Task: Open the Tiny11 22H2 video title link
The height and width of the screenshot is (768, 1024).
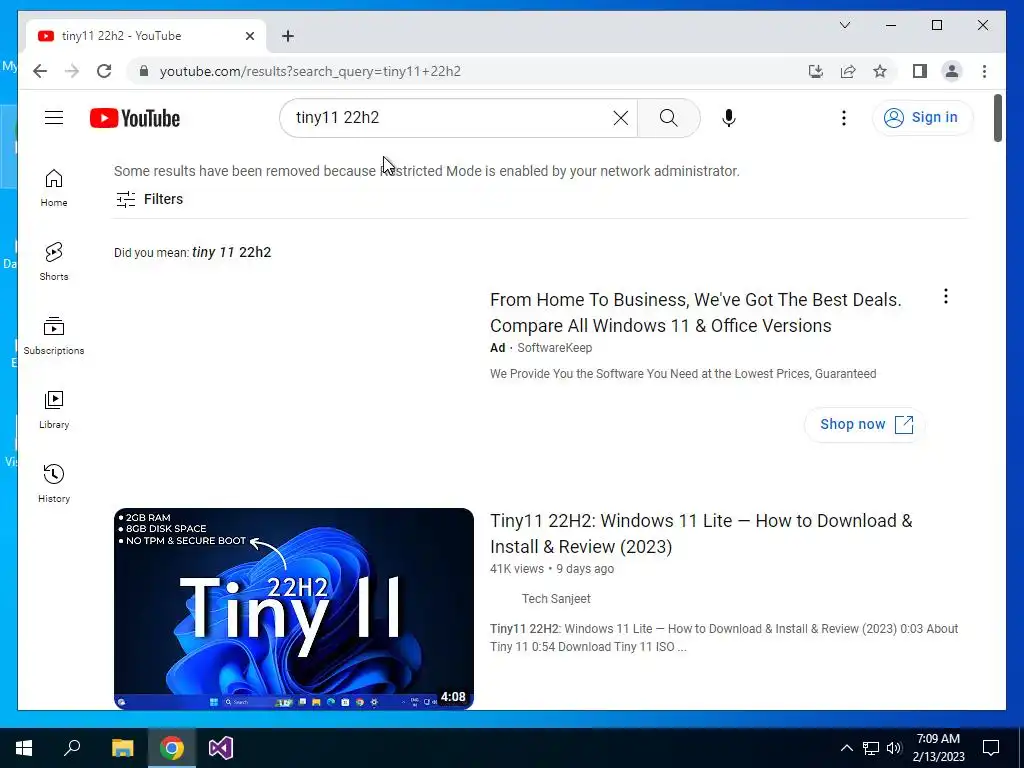Action: coord(701,534)
